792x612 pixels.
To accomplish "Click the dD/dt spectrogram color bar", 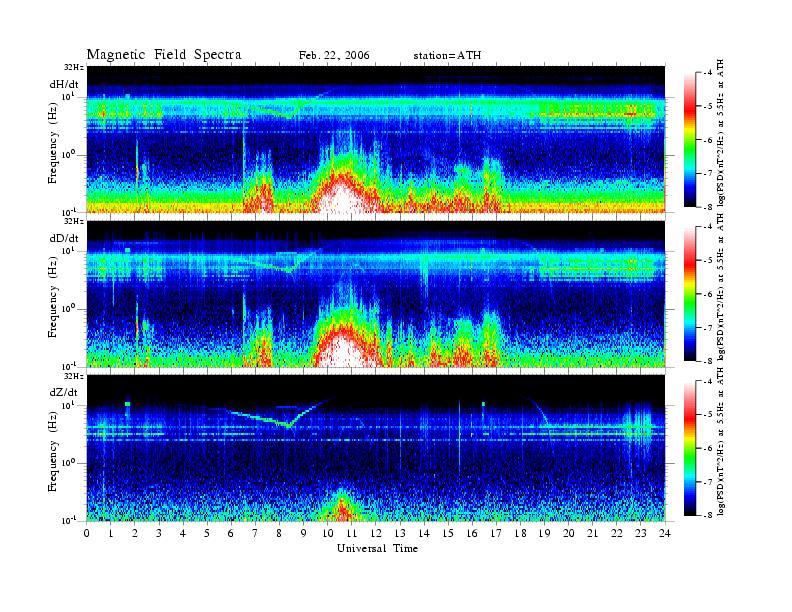I will pyautogui.click(x=690, y=293).
